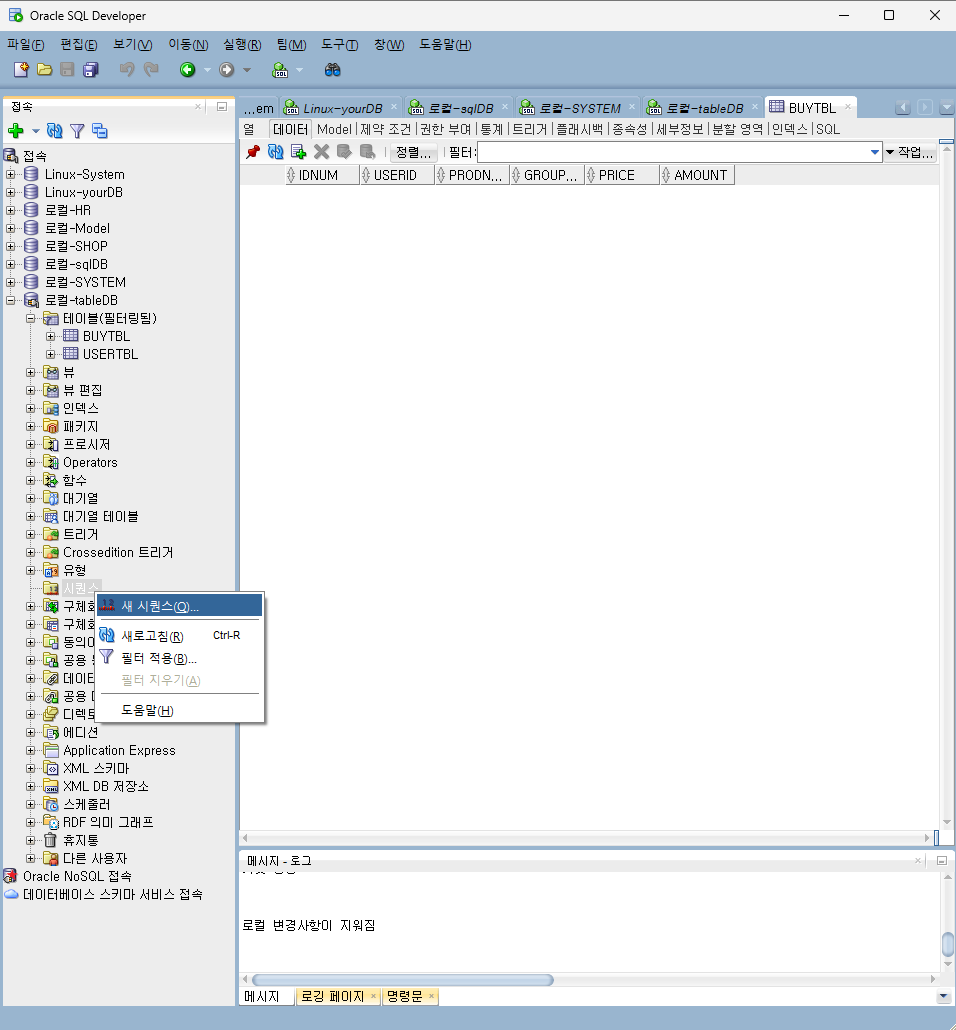This screenshot has width=956, height=1030.
Task: Open the SQL Worksheet dropdown arrow in toolbar
Action: tap(300, 70)
